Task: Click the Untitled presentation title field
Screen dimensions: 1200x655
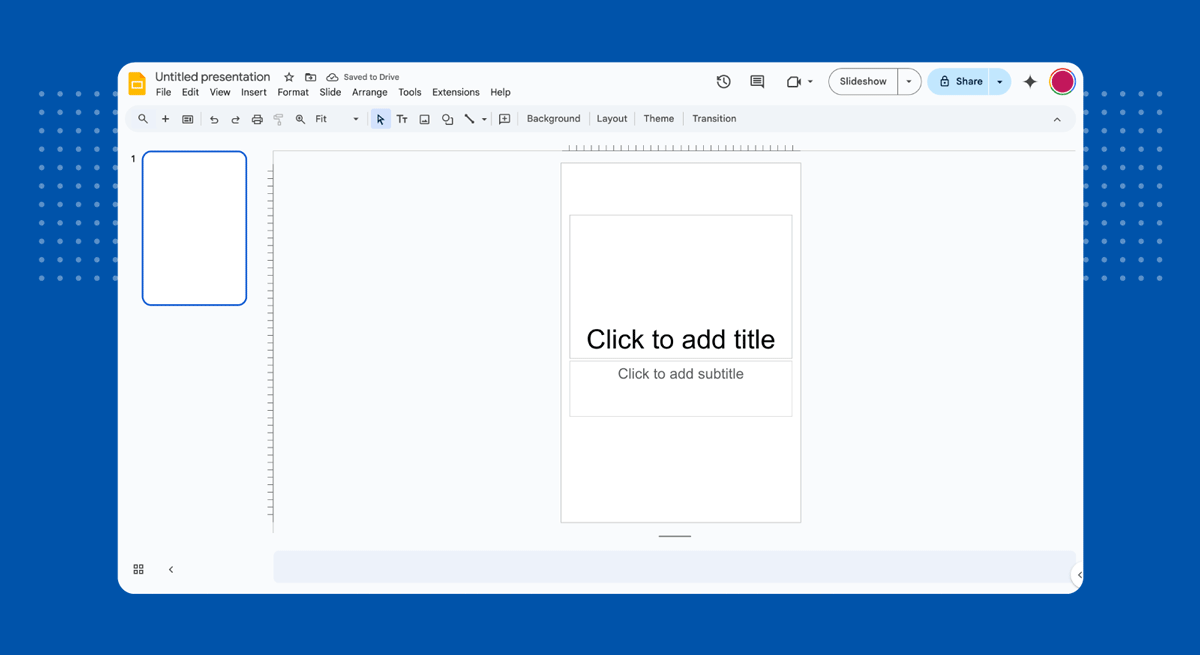Action: coord(212,77)
